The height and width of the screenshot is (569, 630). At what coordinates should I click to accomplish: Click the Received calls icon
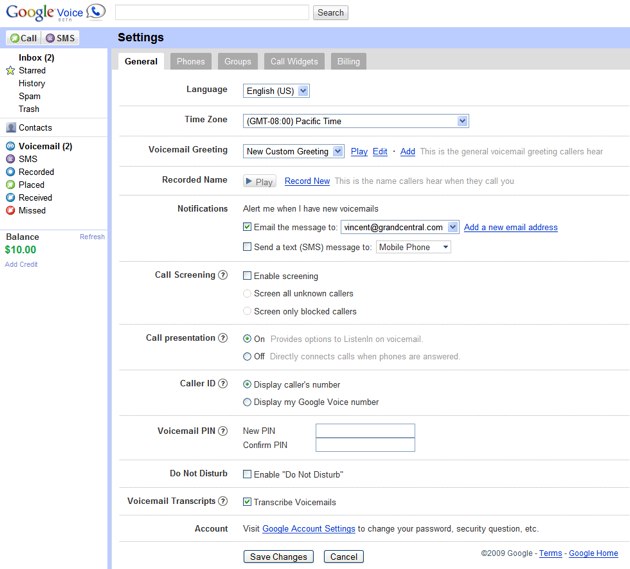point(11,198)
